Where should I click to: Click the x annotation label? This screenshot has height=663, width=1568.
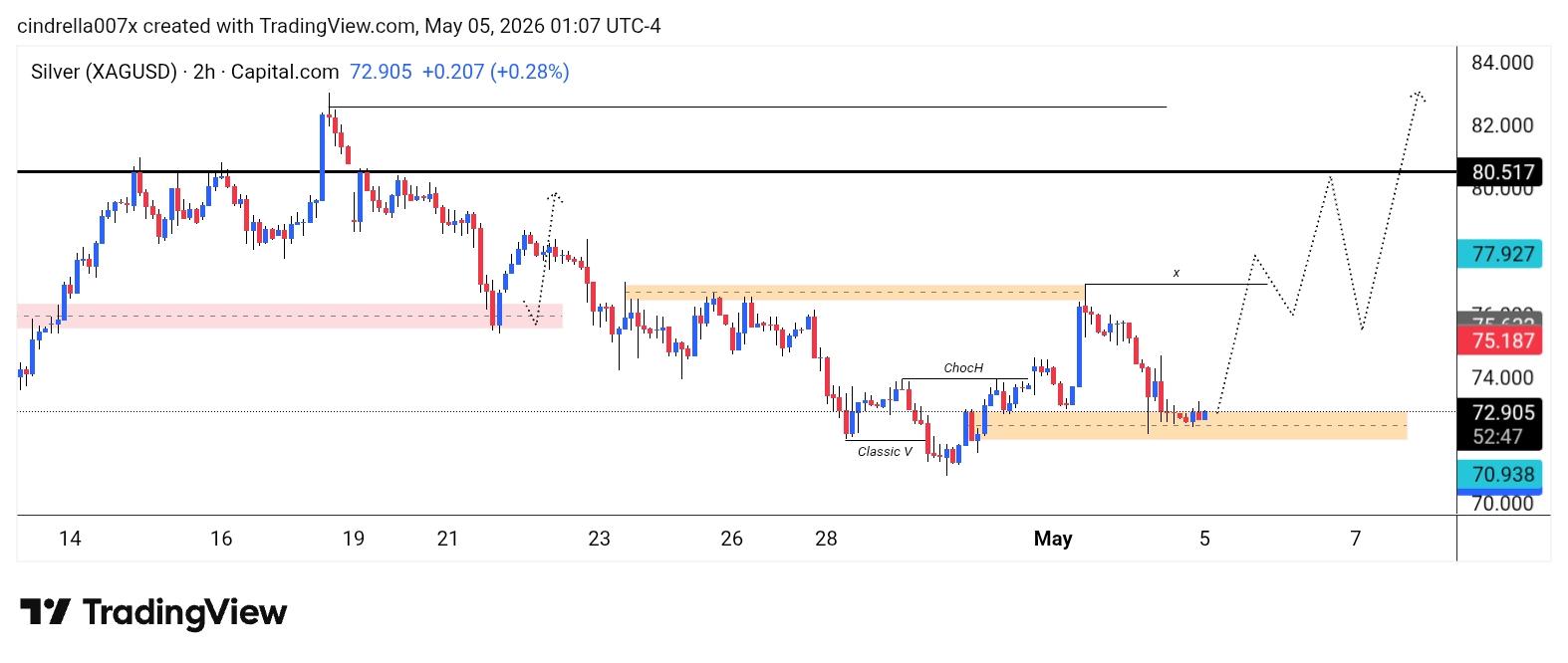[x=1176, y=273]
